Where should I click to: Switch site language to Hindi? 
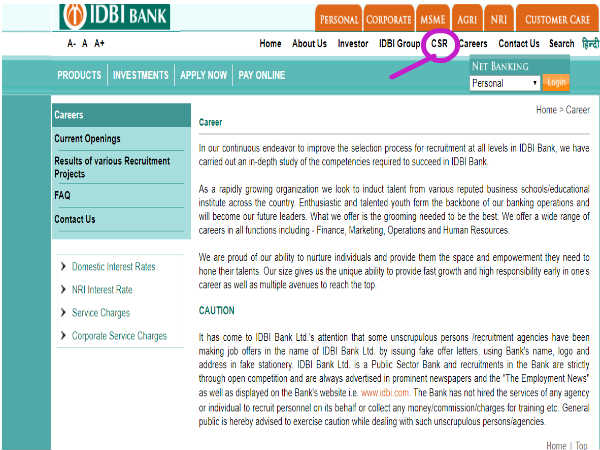pos(590,44)
